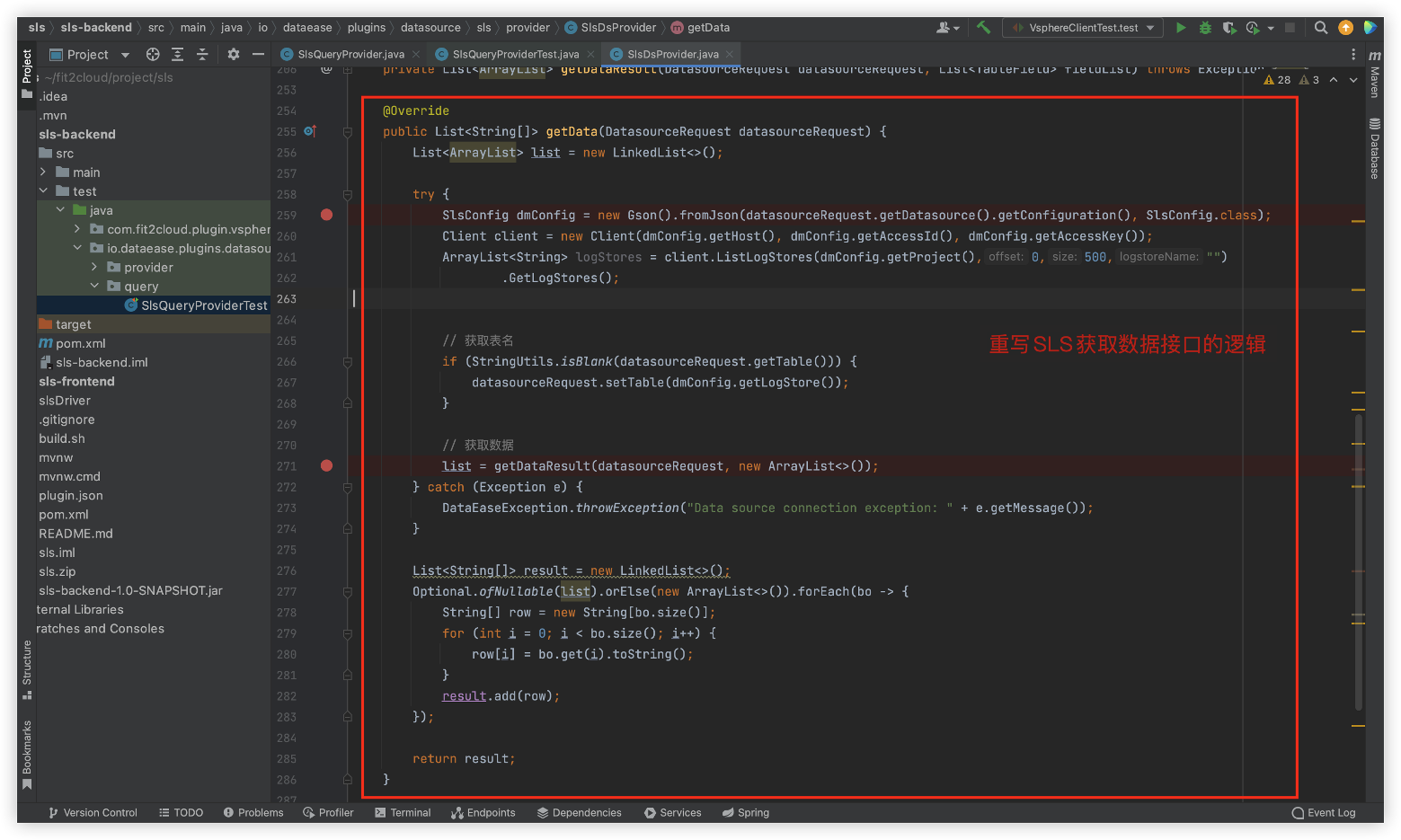Screen dimensions: 1401x840
Task: Click getData breadcrumb in navigation bar
Action: point(700,28)
